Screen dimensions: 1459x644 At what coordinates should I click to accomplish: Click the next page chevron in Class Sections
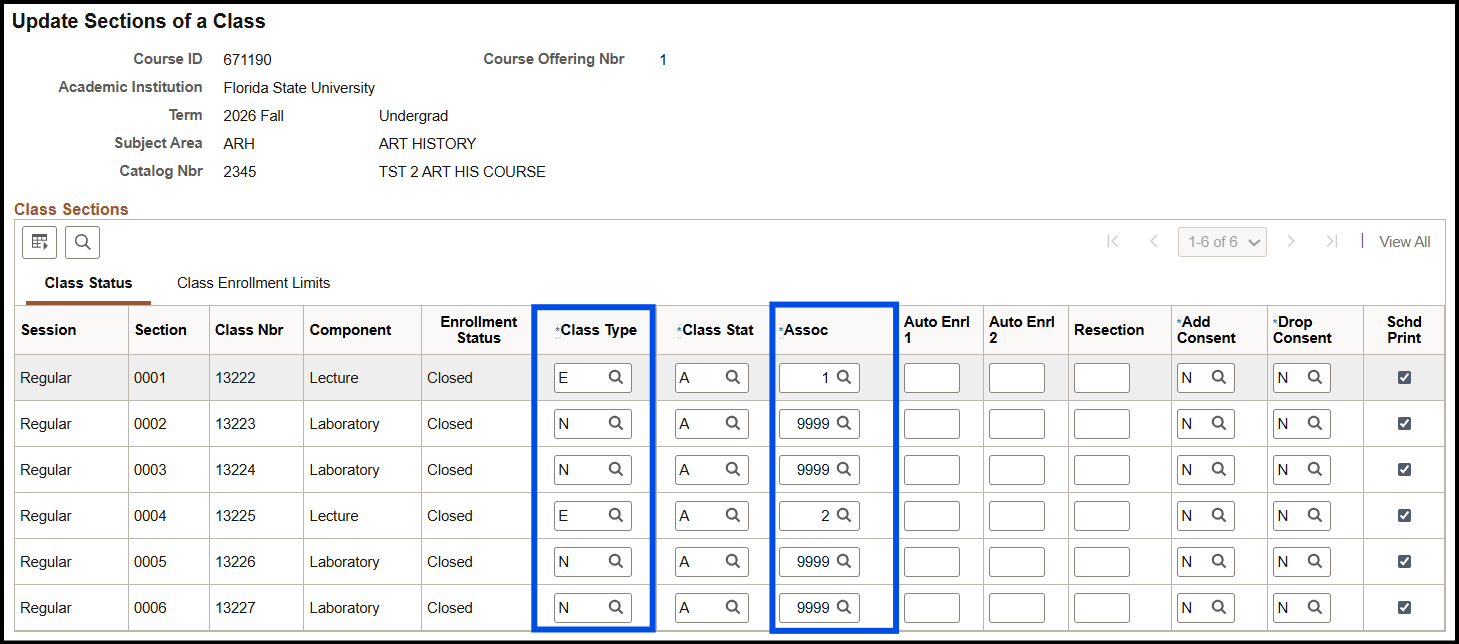click(x=1291, y=241)
